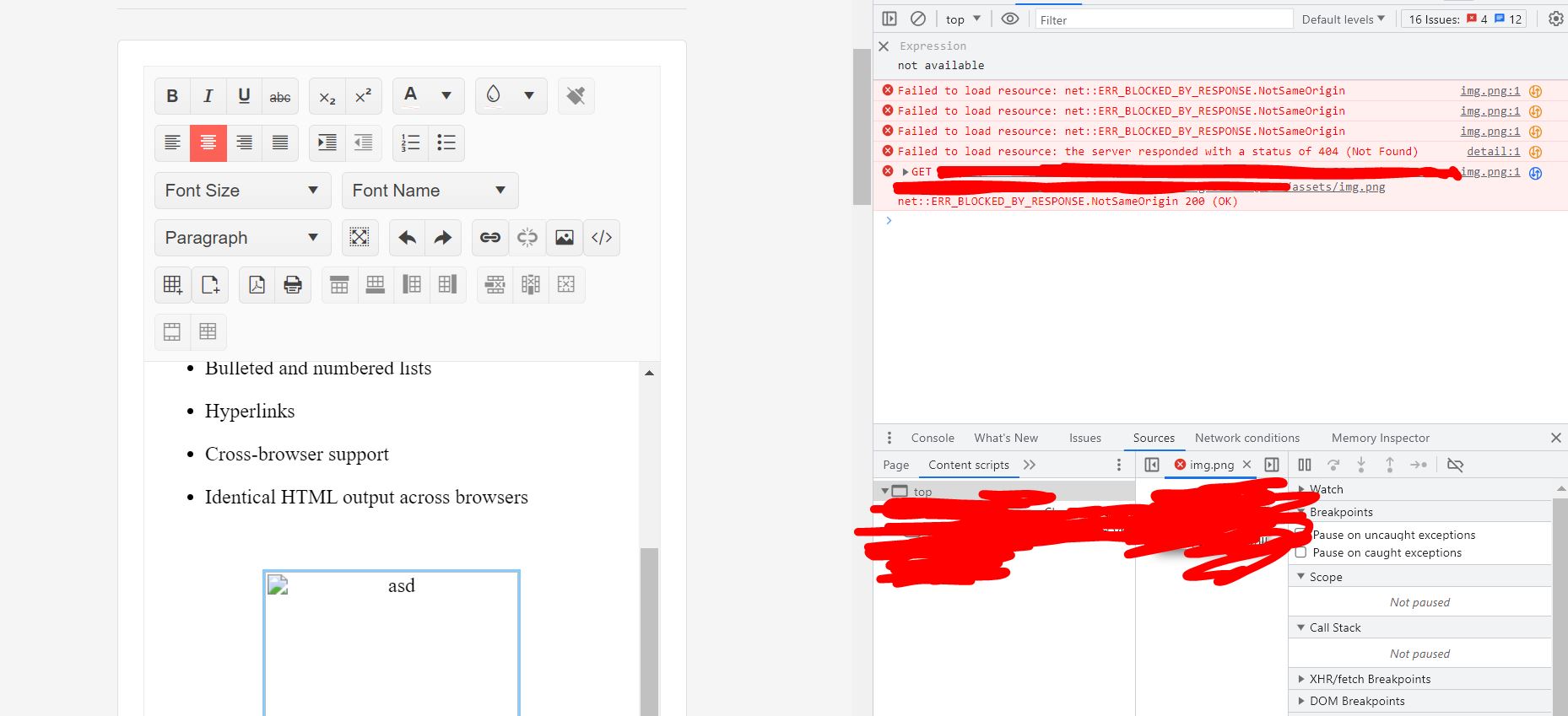This screenshot has height=716, width=1568.
Task: Insert an image with the image icon
Action: 565,238
